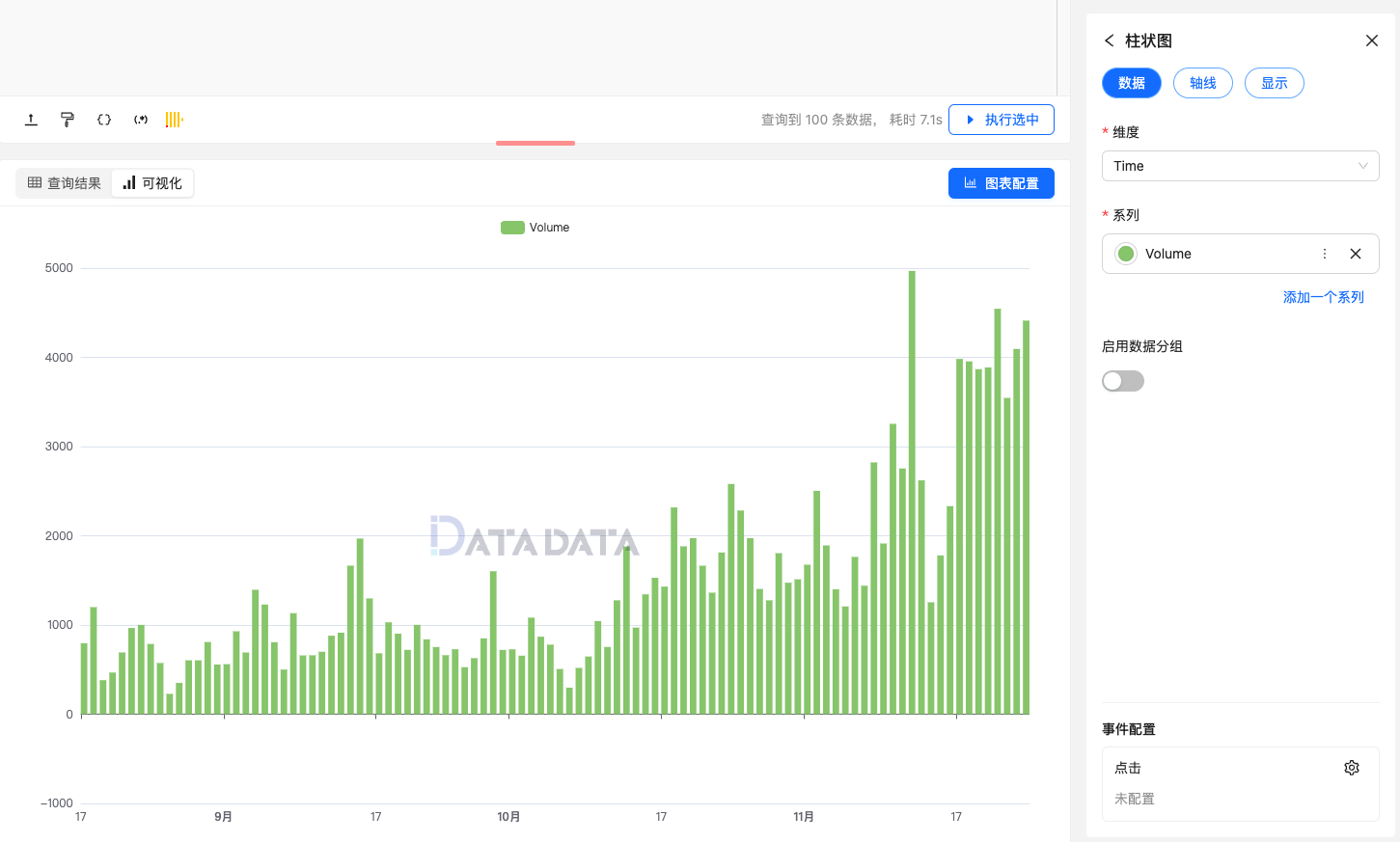Open the click event settings gear icon
Image resolution: width=1400 pixels, height=842 pixels.
coord(1352,767)
